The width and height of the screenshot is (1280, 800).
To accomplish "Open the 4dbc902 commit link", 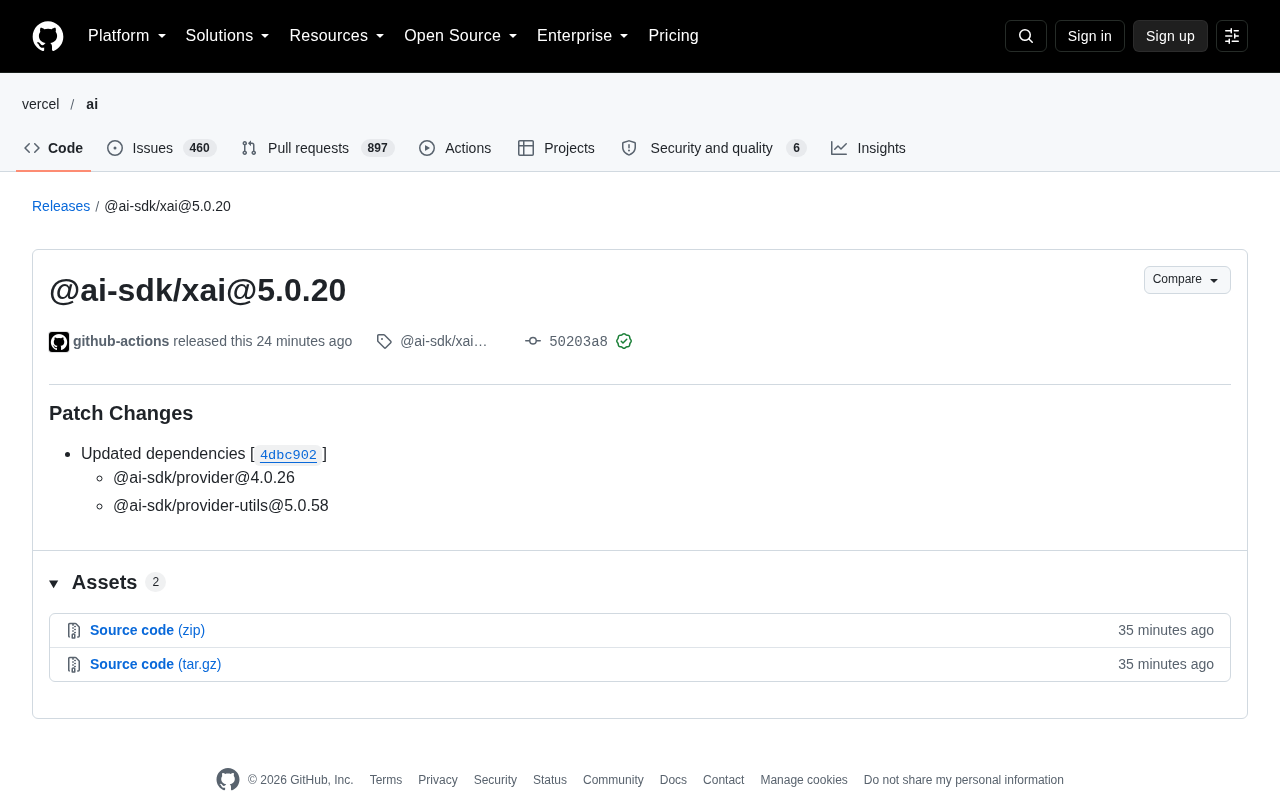I will (288, 455).
